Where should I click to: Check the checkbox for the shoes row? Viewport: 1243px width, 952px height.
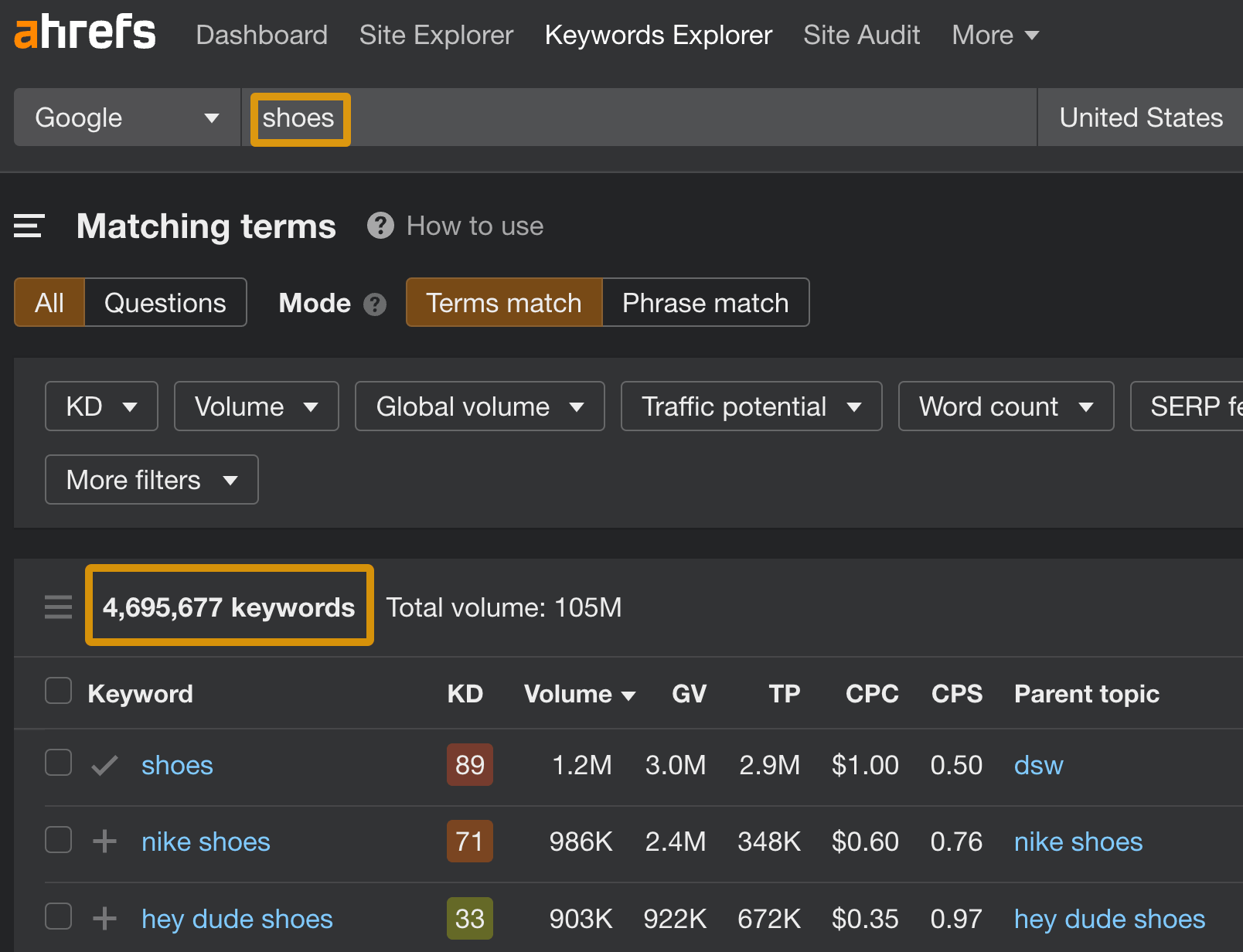point(58,763)
